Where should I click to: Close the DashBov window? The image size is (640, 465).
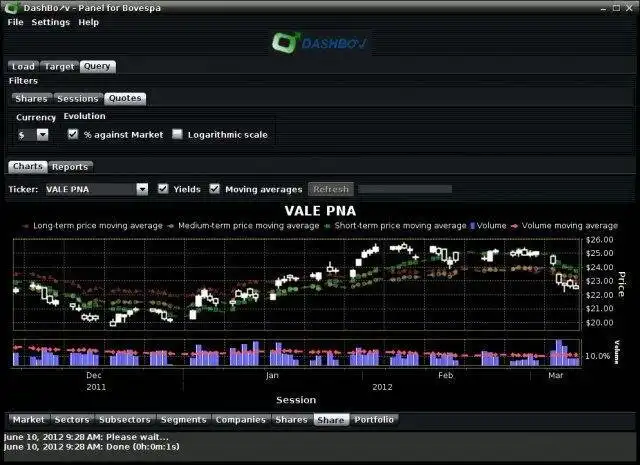[629, 8]
